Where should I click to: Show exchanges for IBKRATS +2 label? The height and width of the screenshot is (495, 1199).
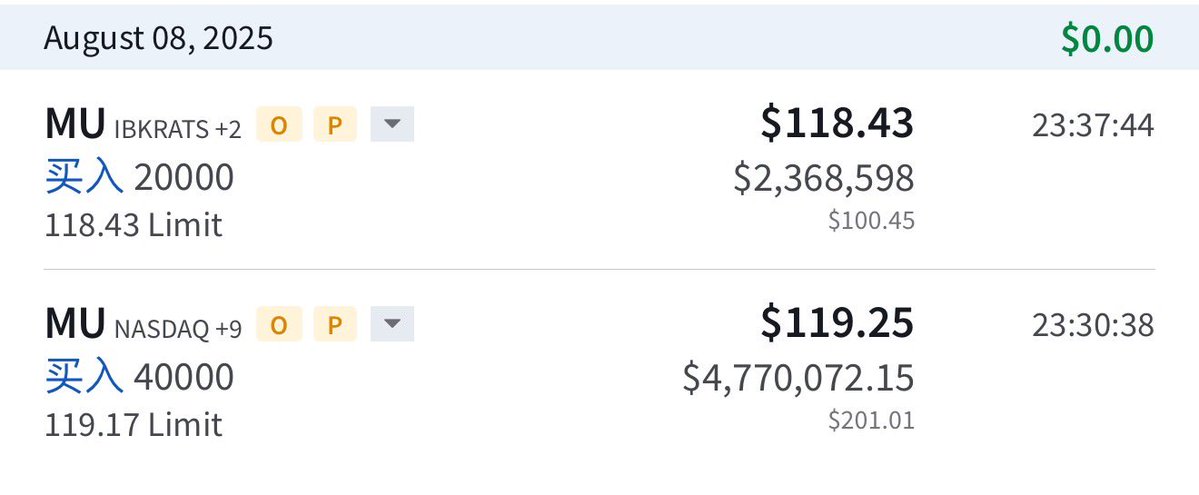point(178,127)
